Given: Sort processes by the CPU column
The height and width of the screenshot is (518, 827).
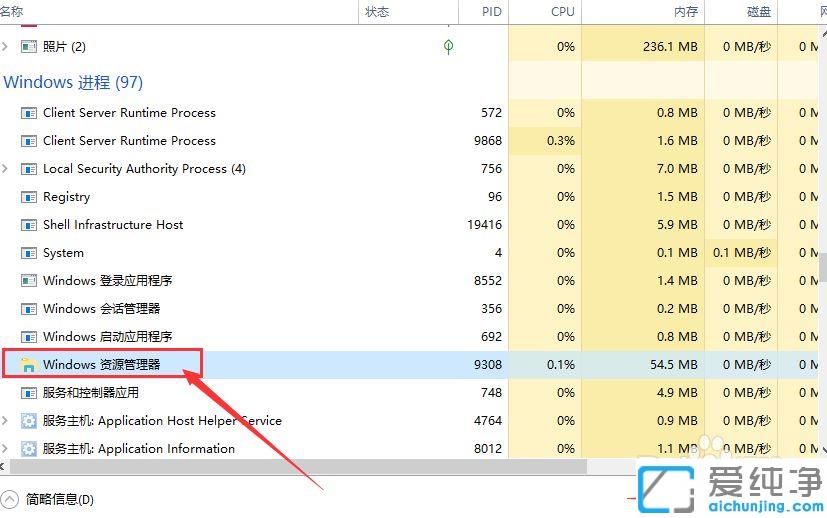Looking at the screenshot, I should [x=562, y=12].
